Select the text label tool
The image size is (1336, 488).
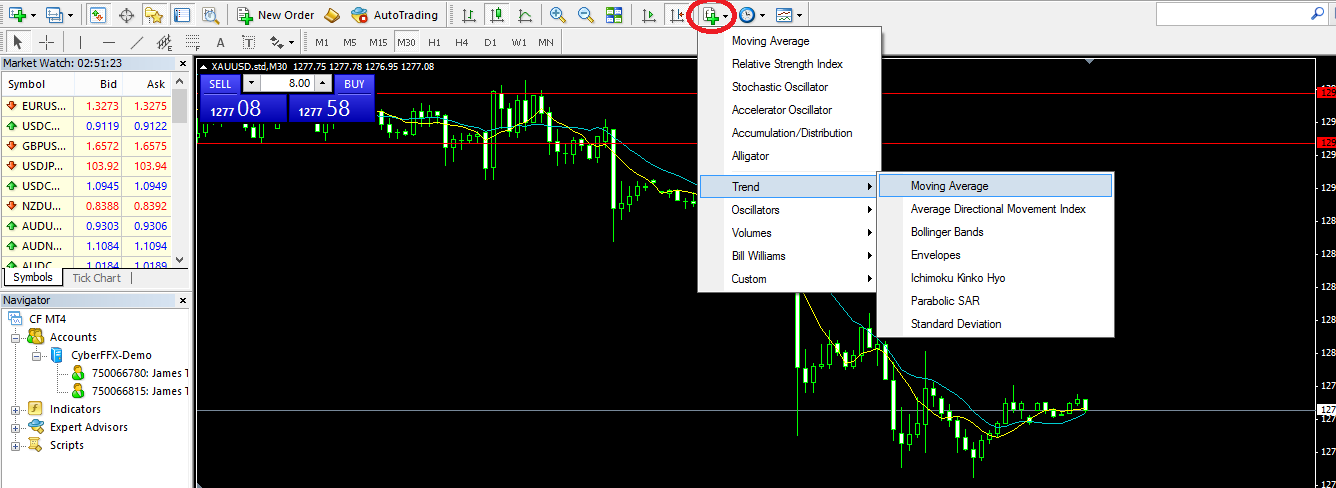tap(248, 42)
